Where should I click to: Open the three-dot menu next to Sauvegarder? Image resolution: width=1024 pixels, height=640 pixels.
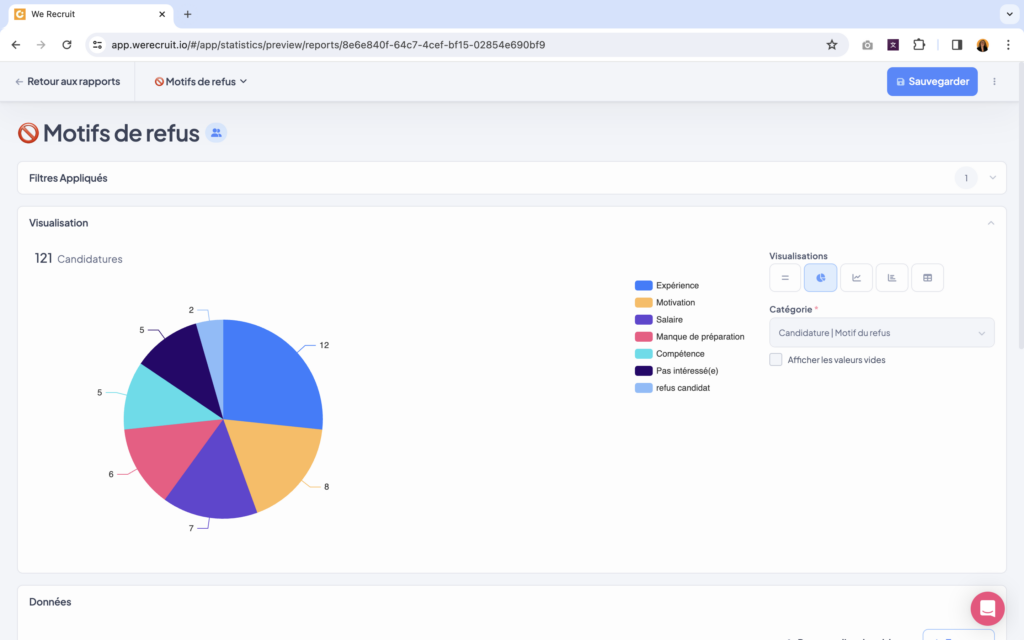point(994,82)
